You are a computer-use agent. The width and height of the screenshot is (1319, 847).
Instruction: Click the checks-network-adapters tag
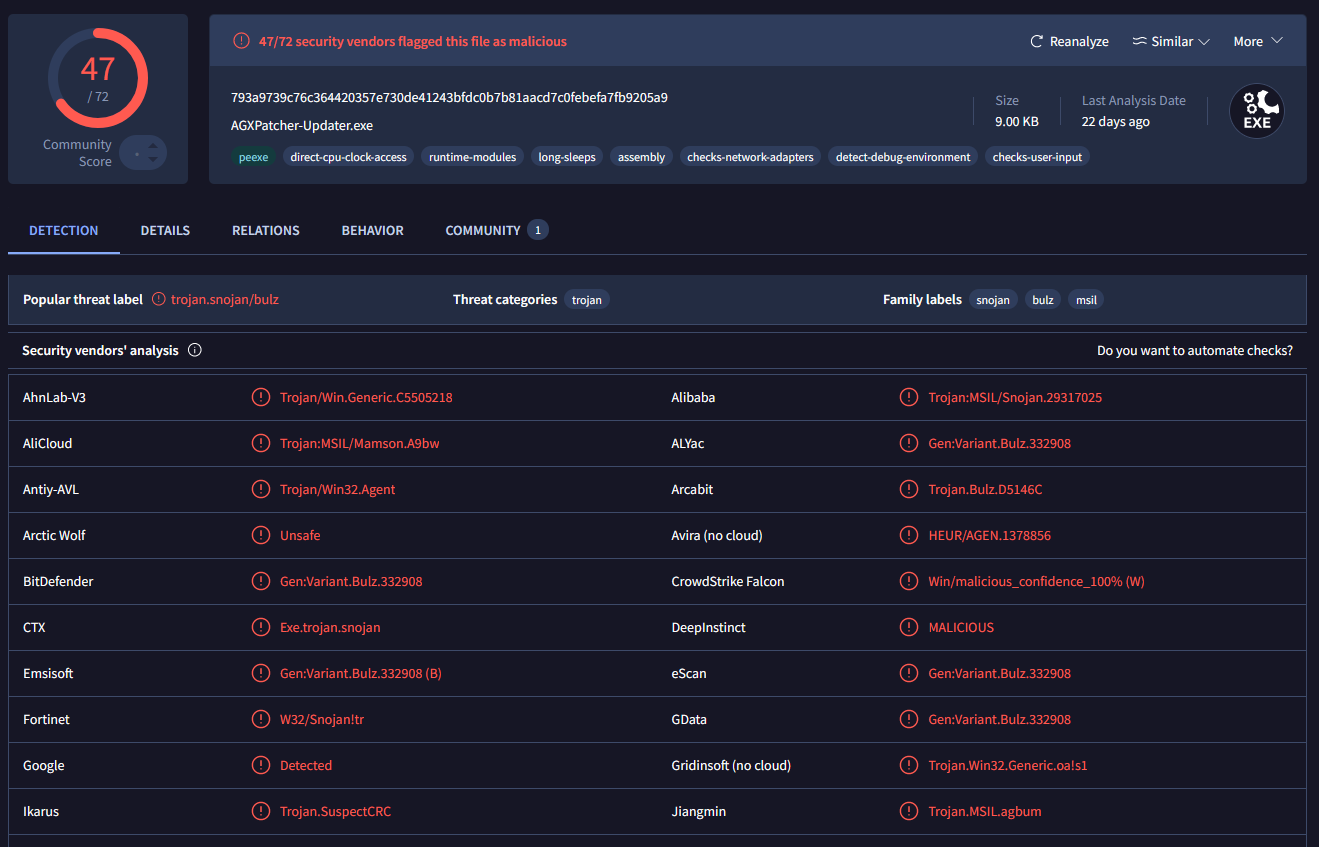tap(751, 157)
